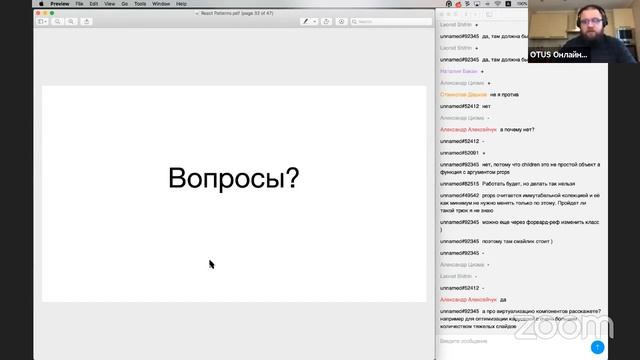Open the Preview application menu
Image resolution: width=640 pixels, height=360 pixels.
tap(60, 4)
